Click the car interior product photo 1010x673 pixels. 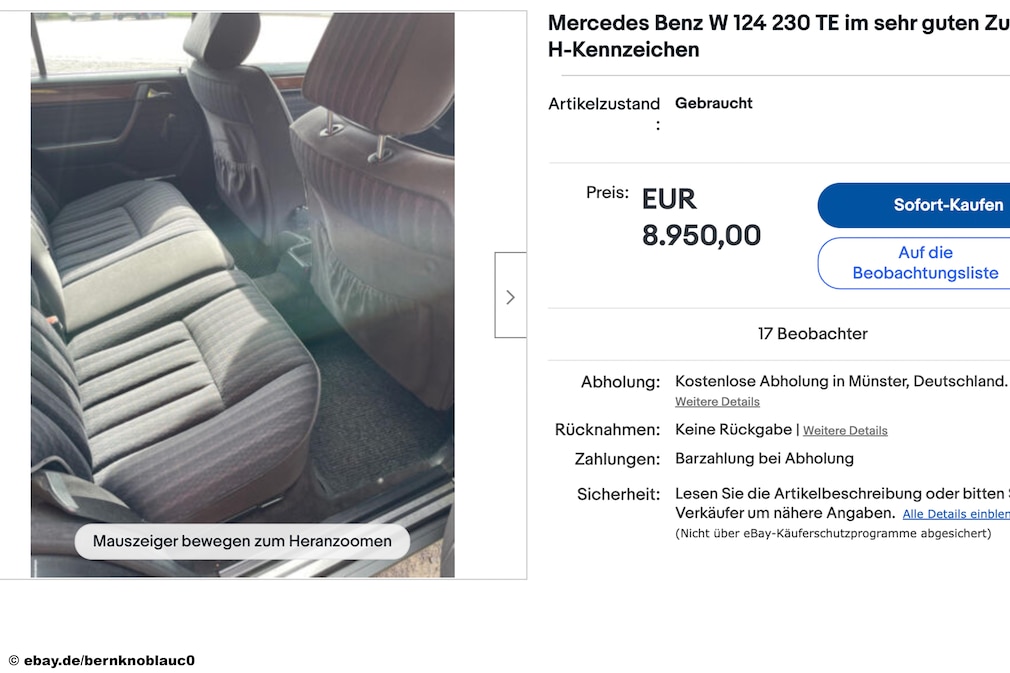tap(242, 294)
